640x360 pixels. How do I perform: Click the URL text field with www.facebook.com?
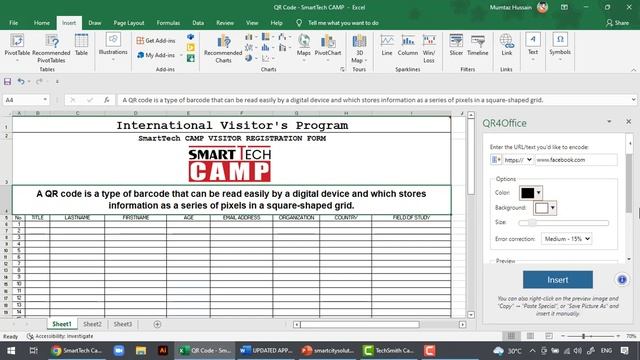tap(576, 160)
